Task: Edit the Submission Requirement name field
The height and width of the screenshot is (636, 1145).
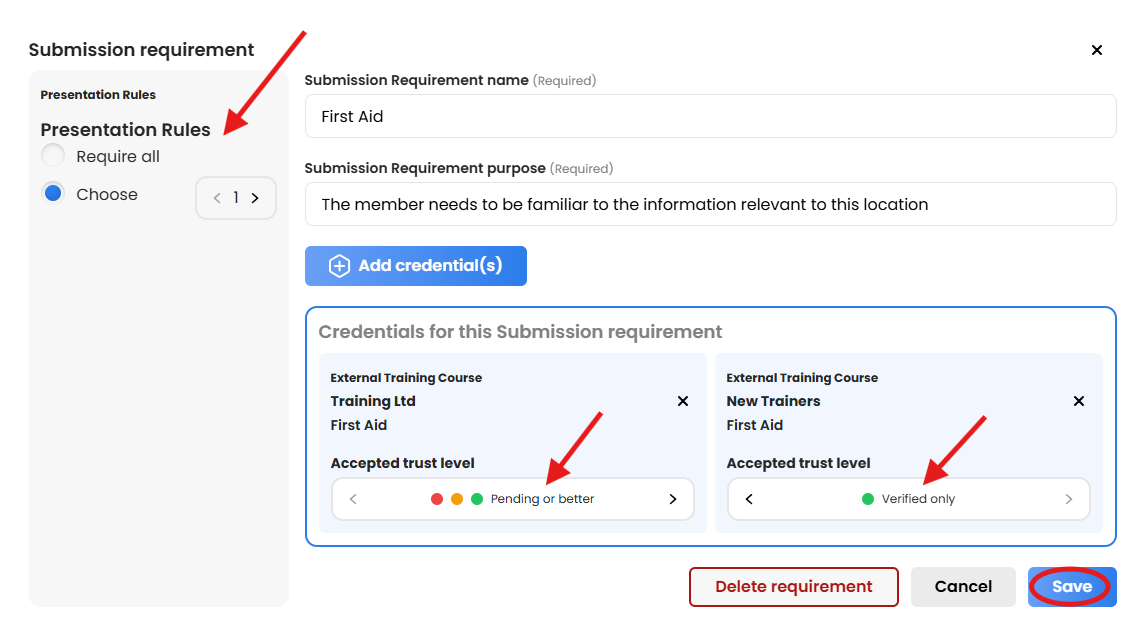Action: [x=710, y=116]
